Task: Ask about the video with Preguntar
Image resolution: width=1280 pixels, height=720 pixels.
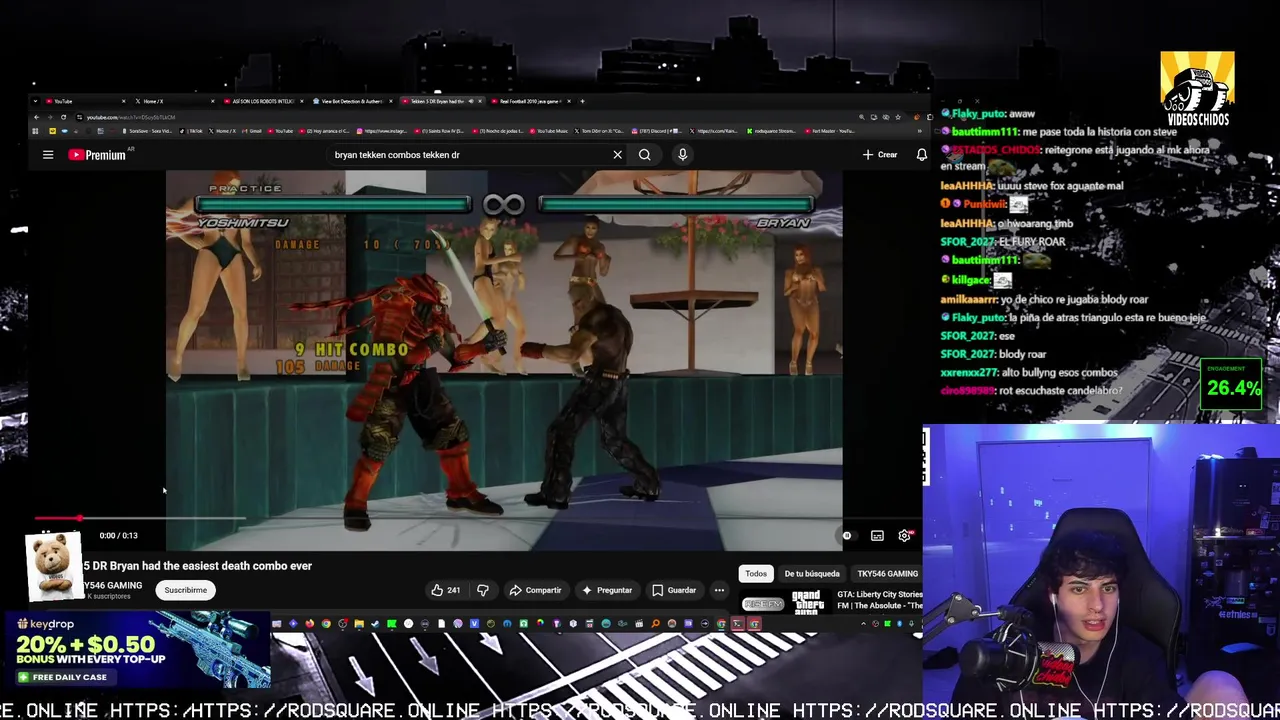Action: coord(607,590)
